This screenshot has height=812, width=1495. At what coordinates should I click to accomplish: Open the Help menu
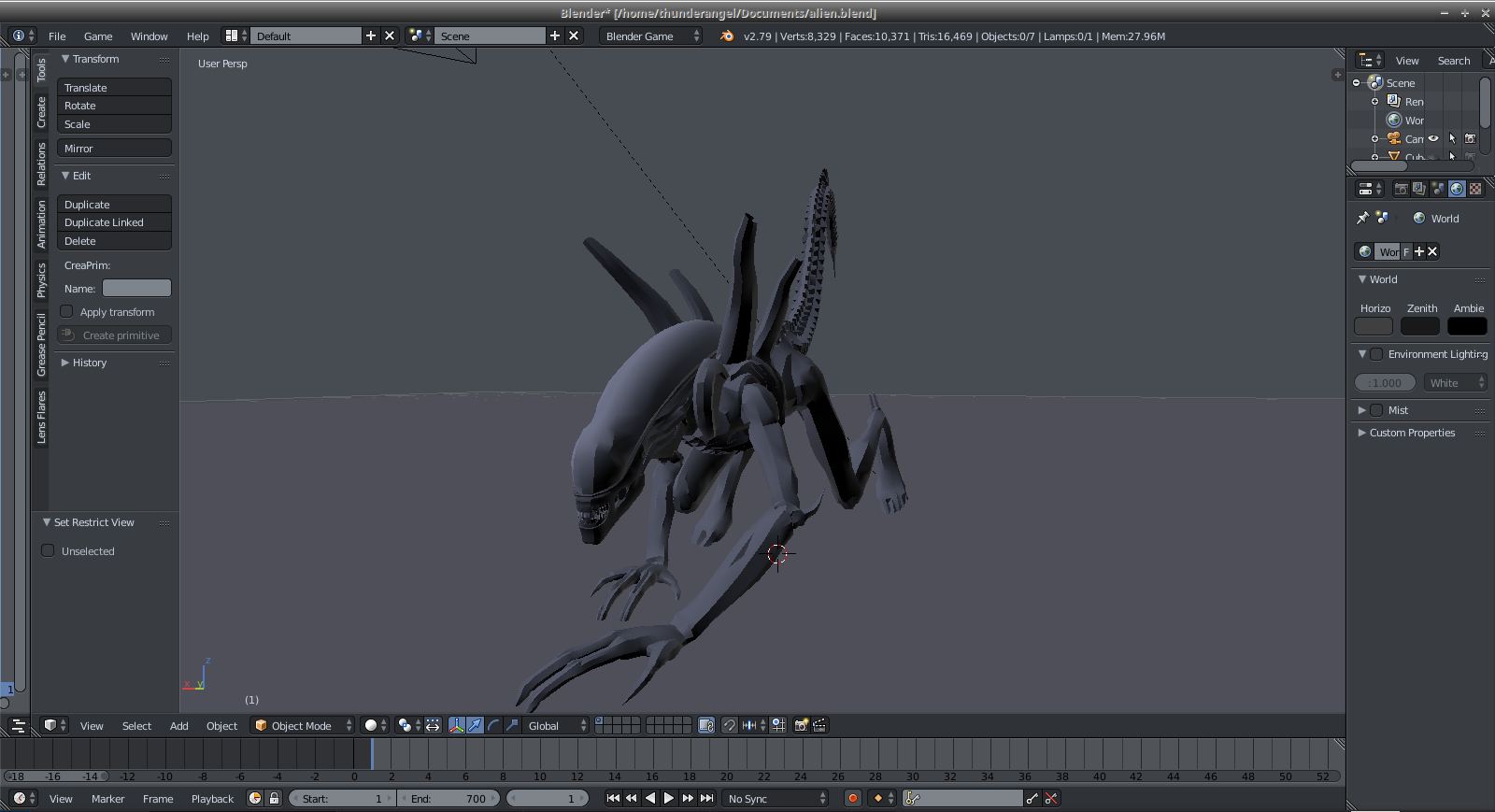[x=198, y=36]
